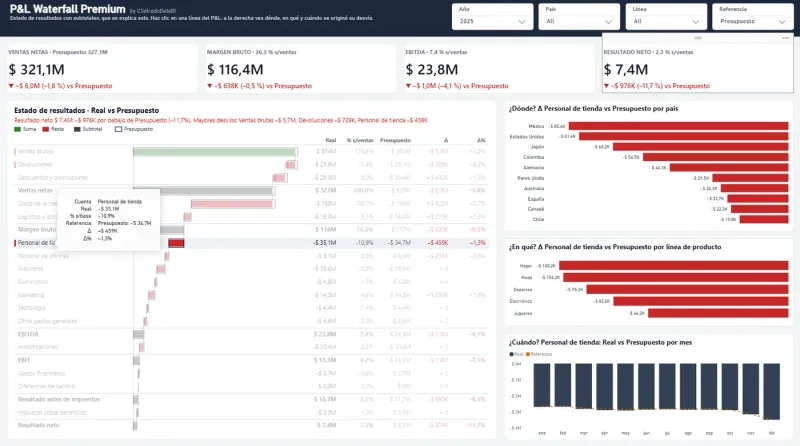
Task: Click the green Suma legend swatch
Action: [x=17, y=129]
